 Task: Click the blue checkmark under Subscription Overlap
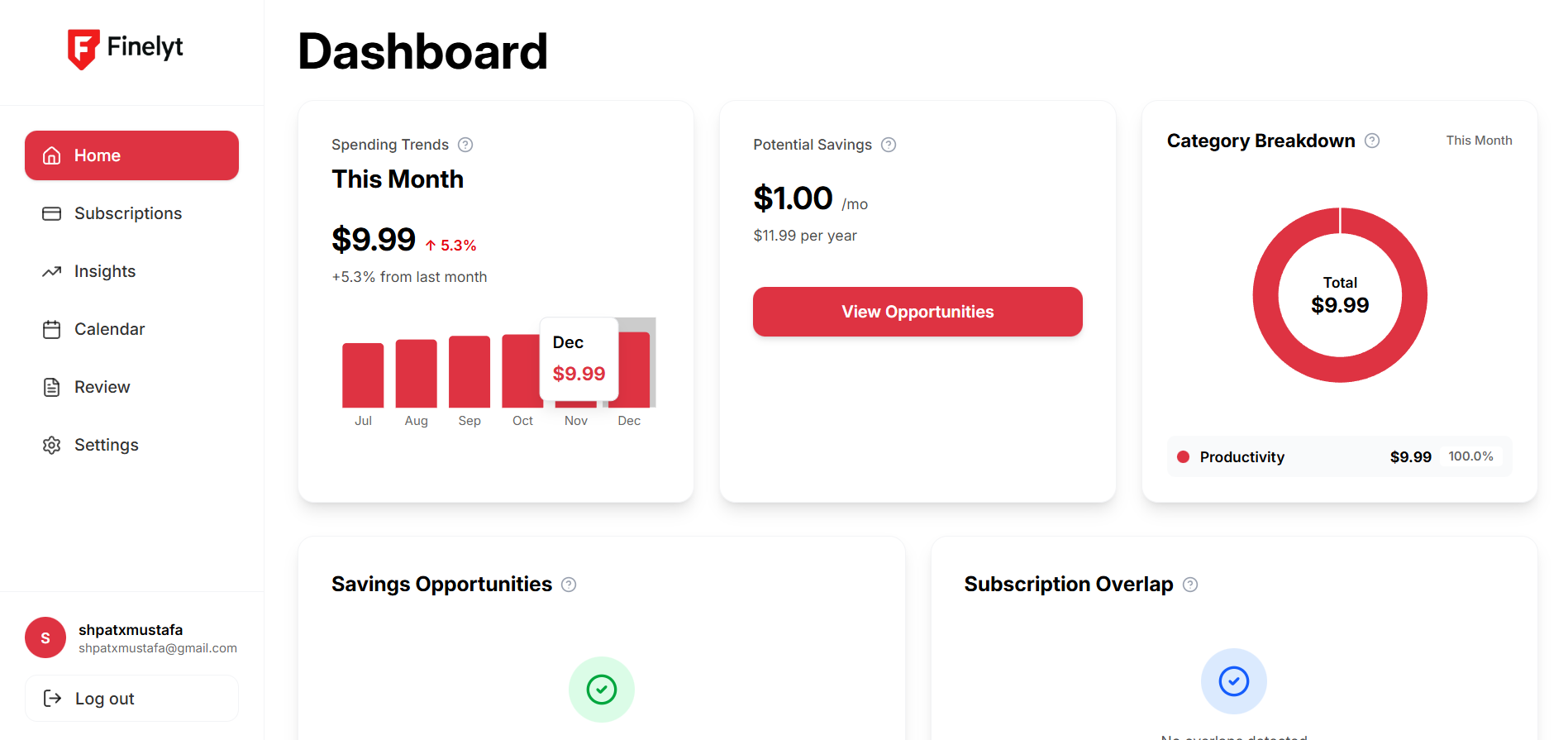[1233, 681]
